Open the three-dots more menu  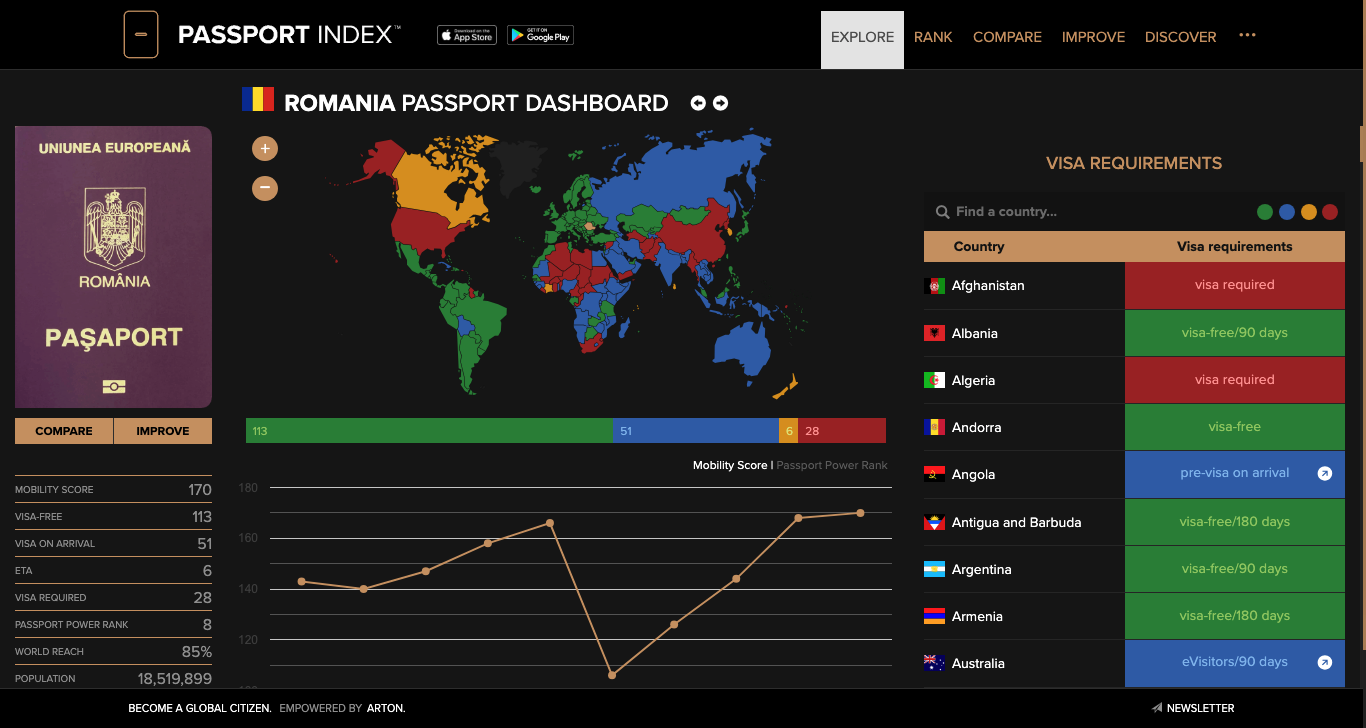(x=1247, y=35)
